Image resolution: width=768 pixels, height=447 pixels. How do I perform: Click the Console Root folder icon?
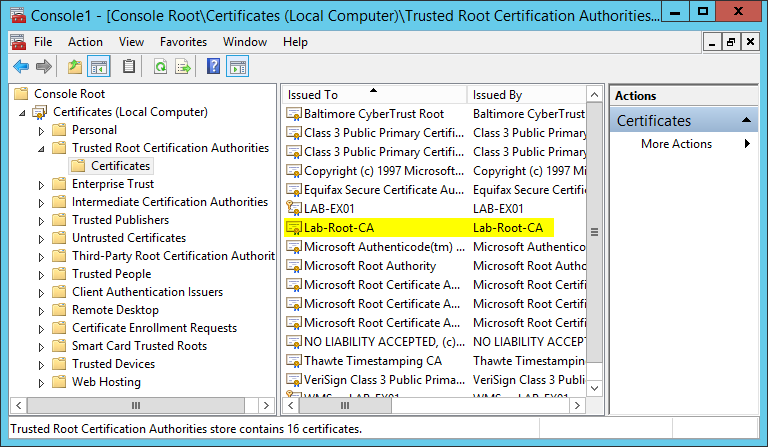point(21,94)
